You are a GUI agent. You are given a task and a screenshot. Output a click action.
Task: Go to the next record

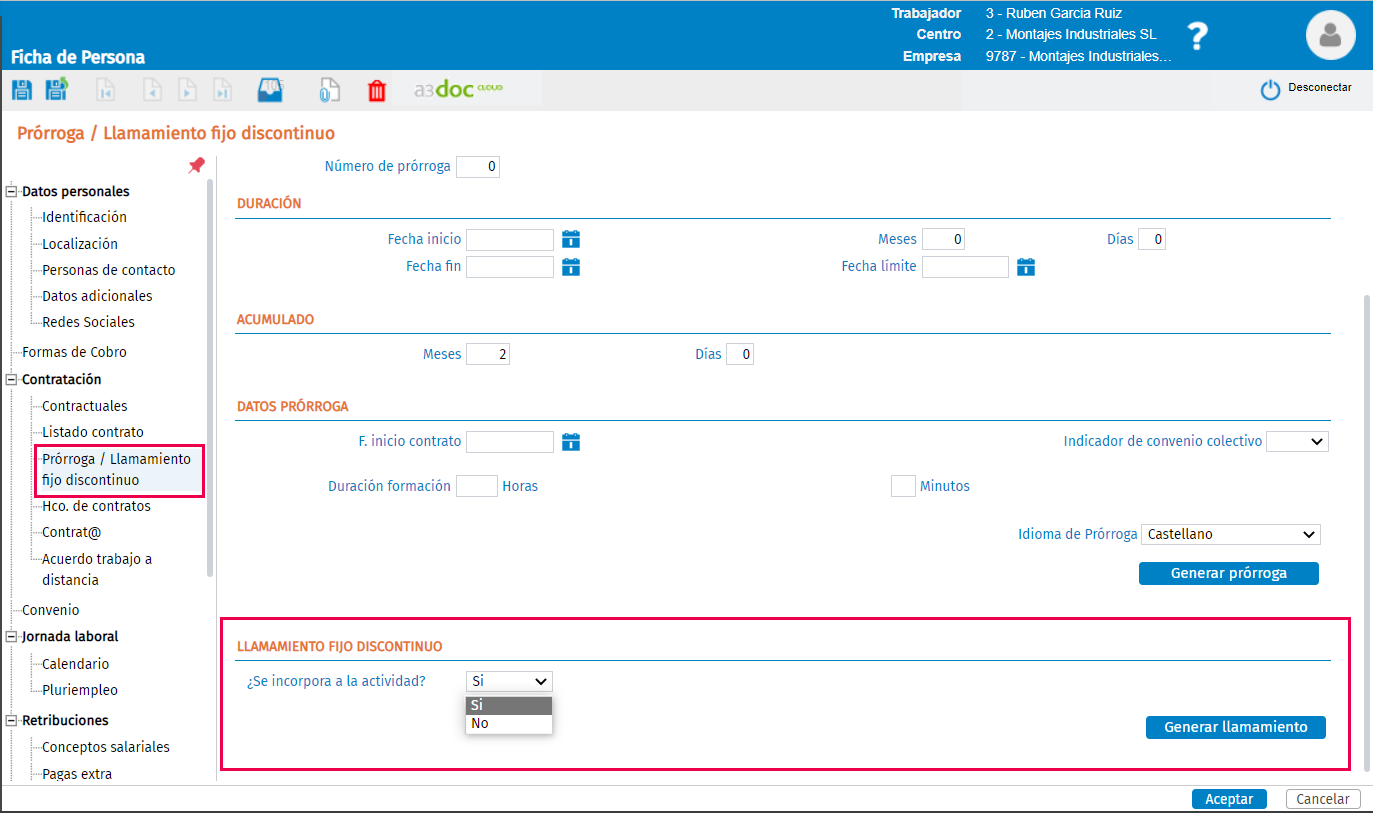(x=187, y=90)
